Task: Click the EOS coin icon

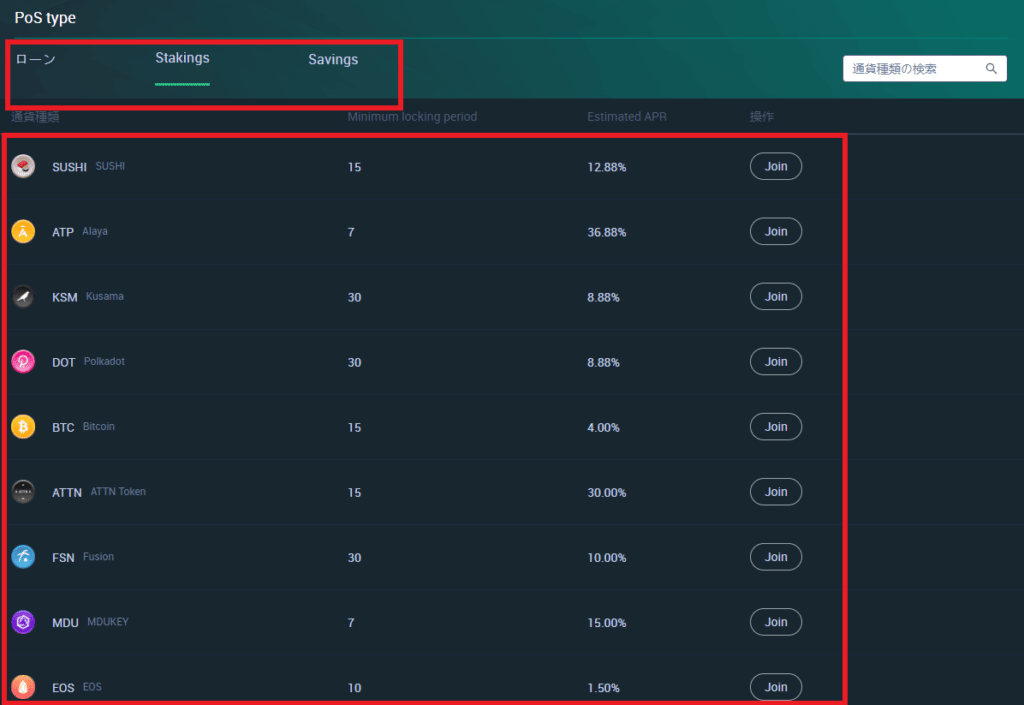Action: pos(23,687)
